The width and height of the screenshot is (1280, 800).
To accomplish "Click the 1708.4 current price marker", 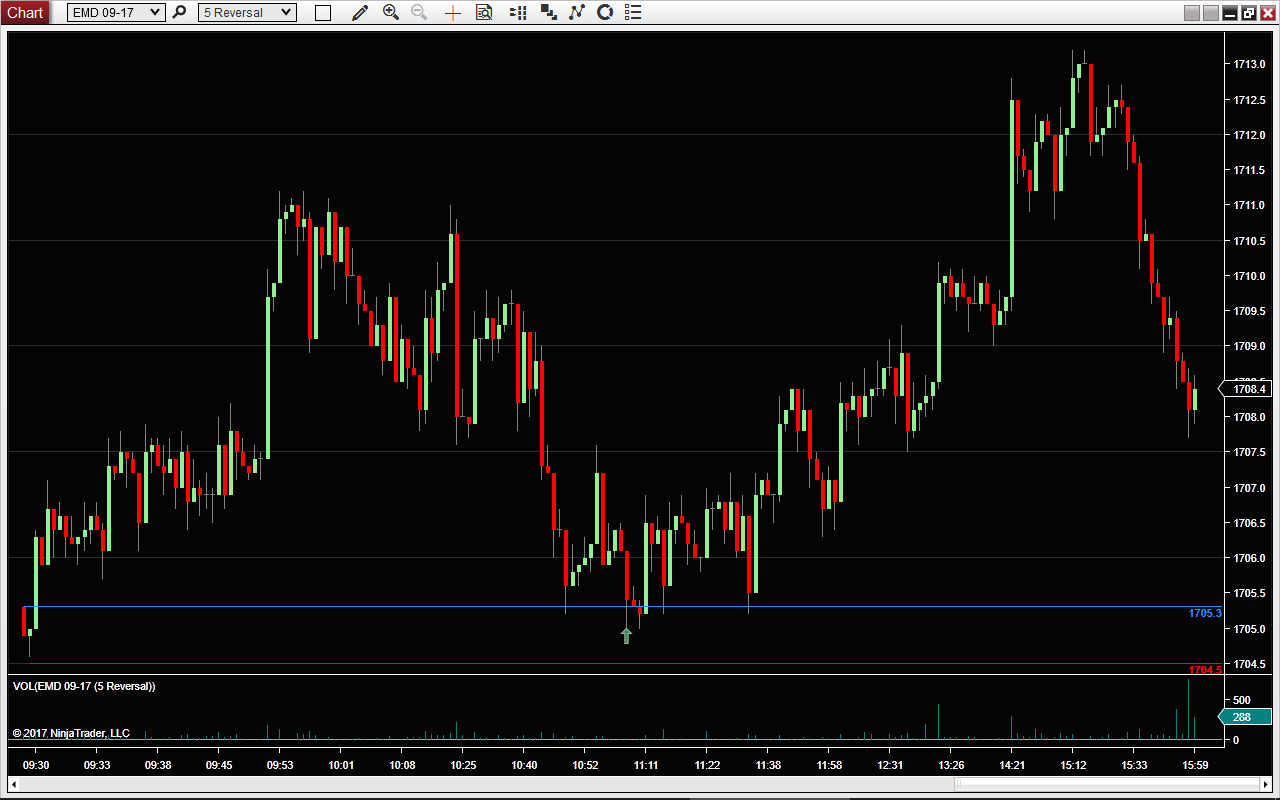I will 1247,389.
